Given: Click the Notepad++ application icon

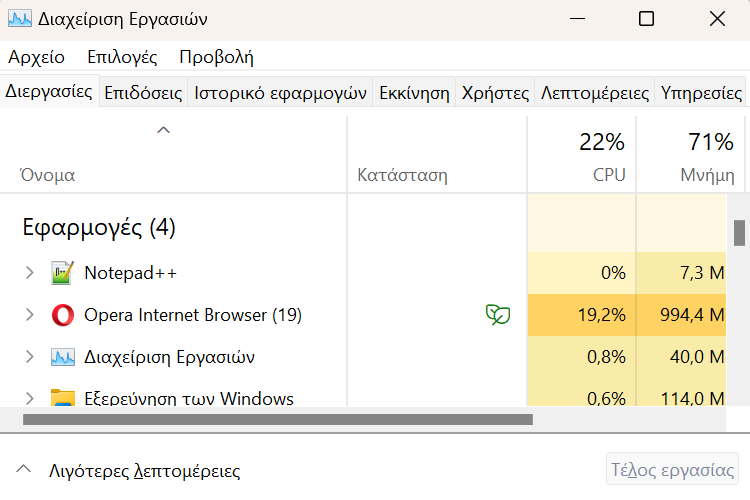Looking at the screenshot, I should [63, 273].
